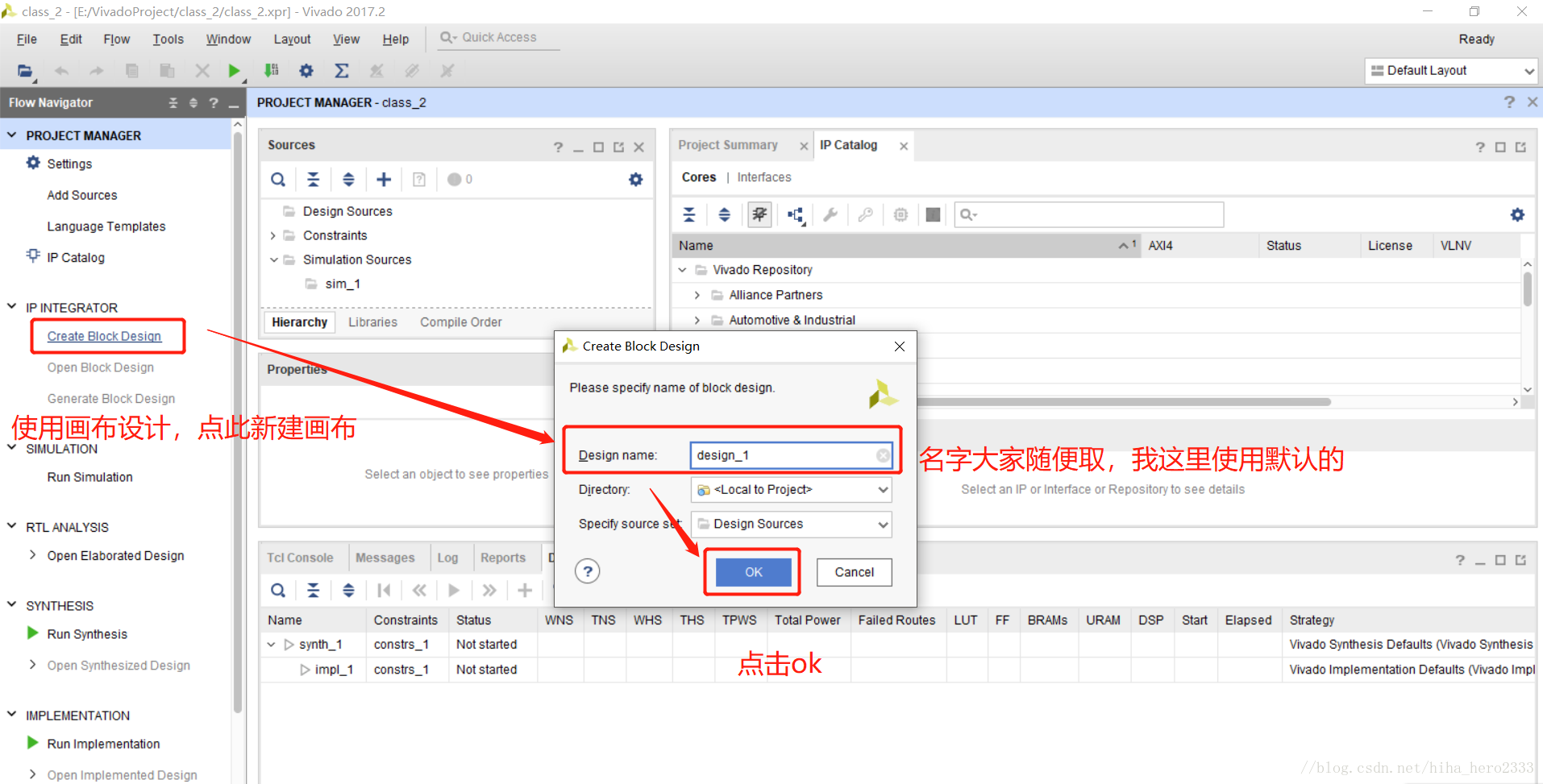This screenshot has height=784, width=1543.
Task: Collapse synth_1 run row
Action: (272, 645)
